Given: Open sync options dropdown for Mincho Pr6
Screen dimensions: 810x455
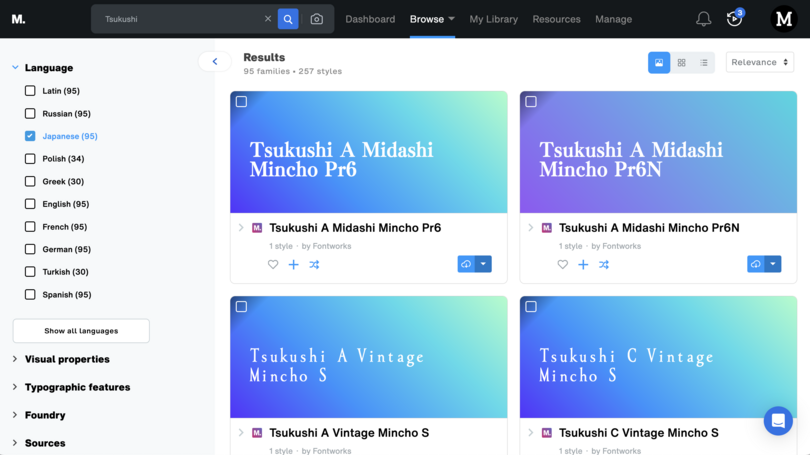Looking at the screenshot, I should click(483, 264).
